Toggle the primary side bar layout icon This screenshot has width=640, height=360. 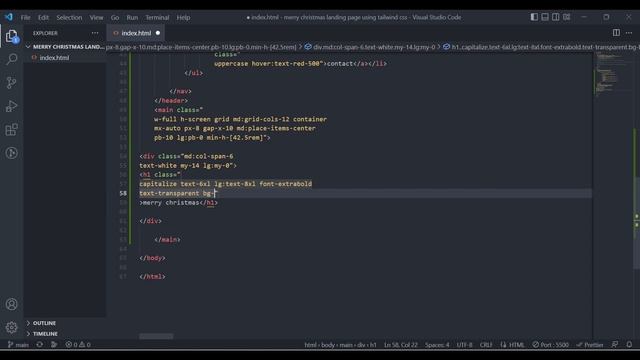pyautogui.click(x=534, y=17)
